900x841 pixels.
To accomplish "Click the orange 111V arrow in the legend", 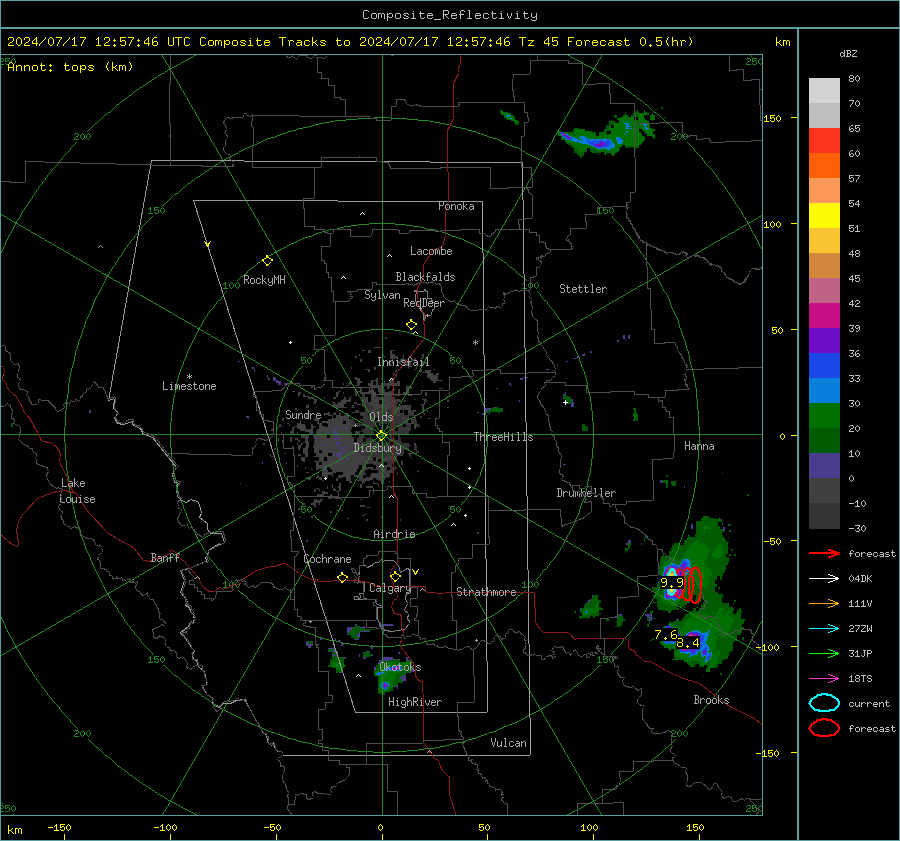I will tap(824, 603).
